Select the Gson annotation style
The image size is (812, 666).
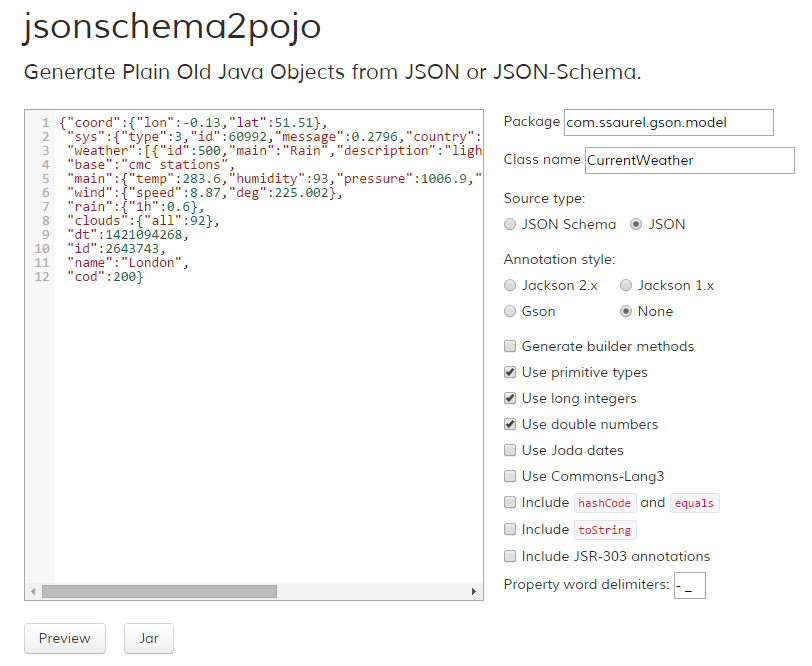pyautogui.click(x=510, y=311)
